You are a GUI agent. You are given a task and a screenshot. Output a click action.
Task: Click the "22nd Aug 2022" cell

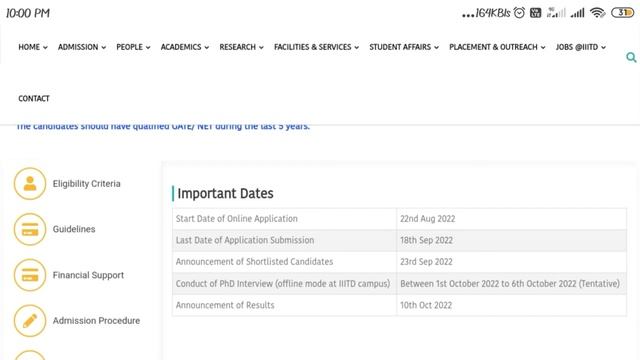click(x=511, y=219)
